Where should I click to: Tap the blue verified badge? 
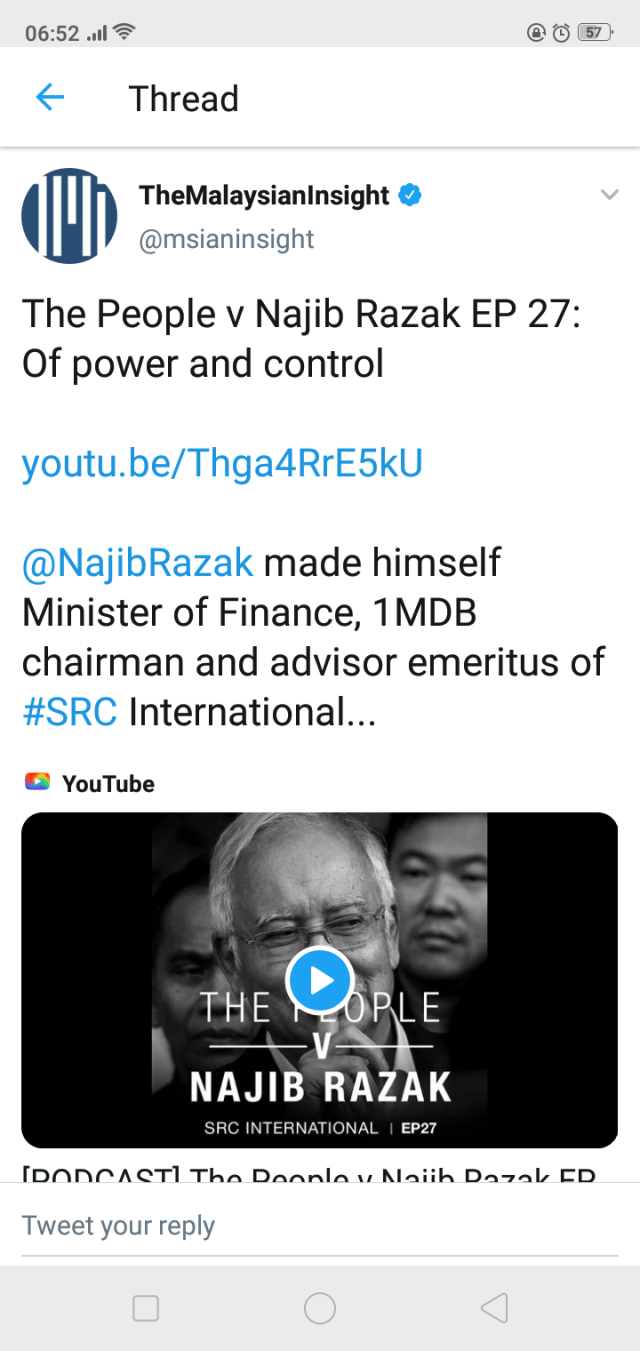pyautogui.click(x=410, y=195)
